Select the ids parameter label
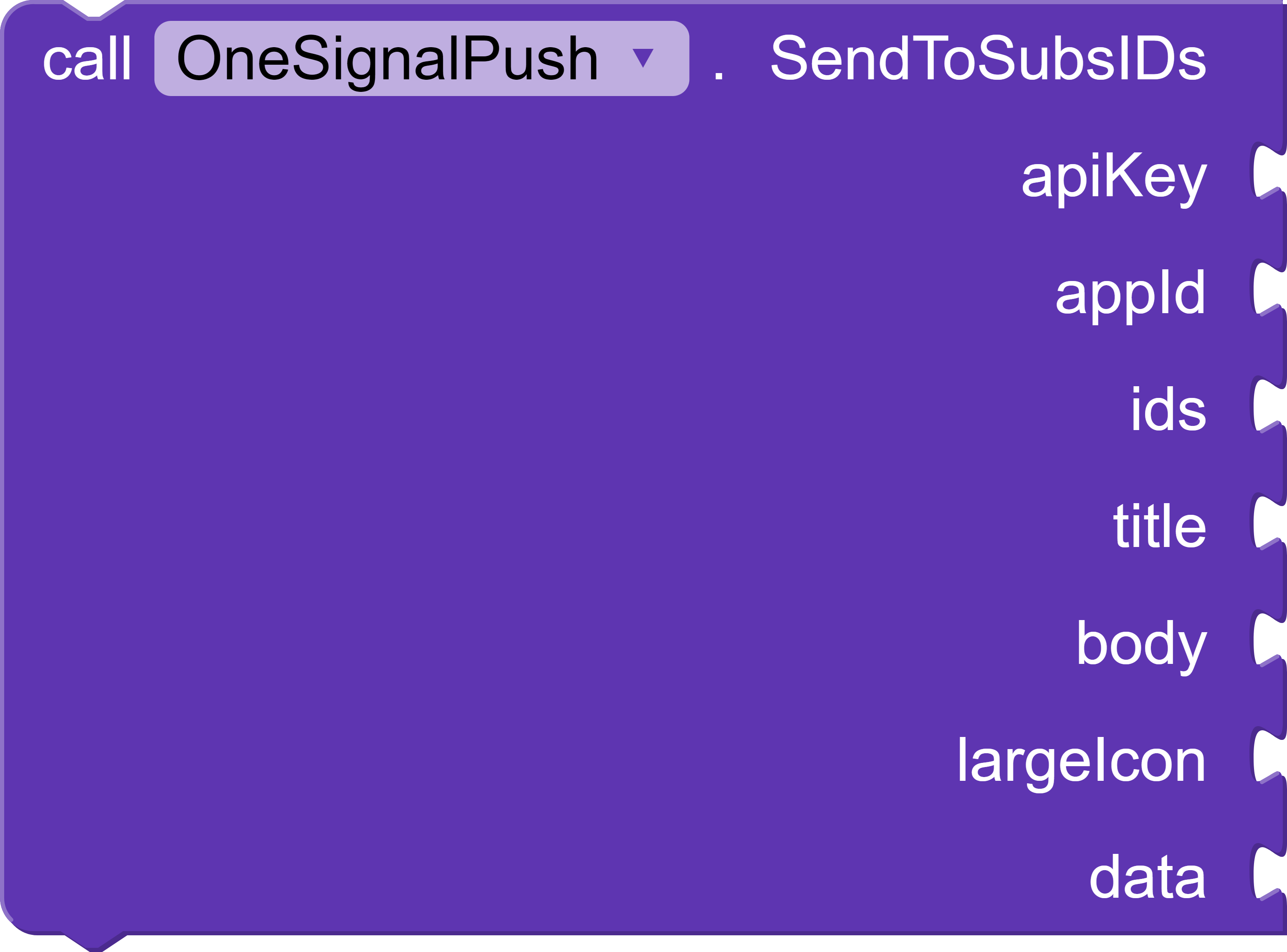Screen dimensions: 1287x952 pyautogui.click(x=1168, y=410)
